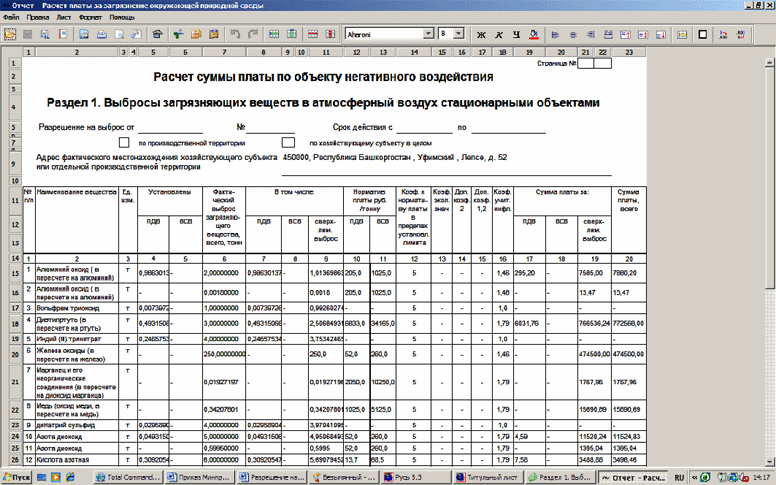Click the 'Срок действия с' date field

point(424,128)
